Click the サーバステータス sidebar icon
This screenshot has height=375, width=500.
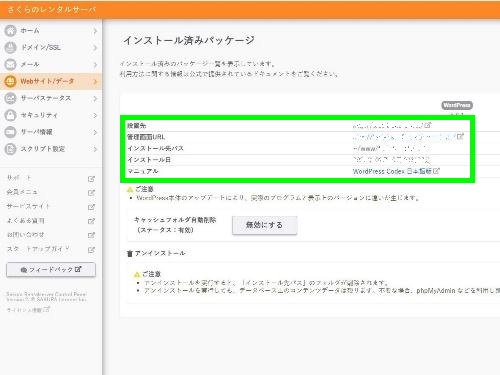tap(10, 98)
